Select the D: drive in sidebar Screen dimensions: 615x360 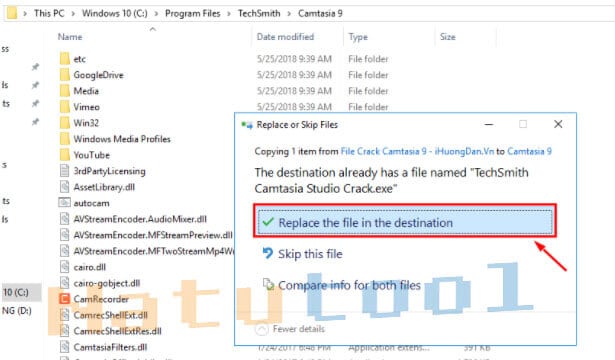coord(16,311)
